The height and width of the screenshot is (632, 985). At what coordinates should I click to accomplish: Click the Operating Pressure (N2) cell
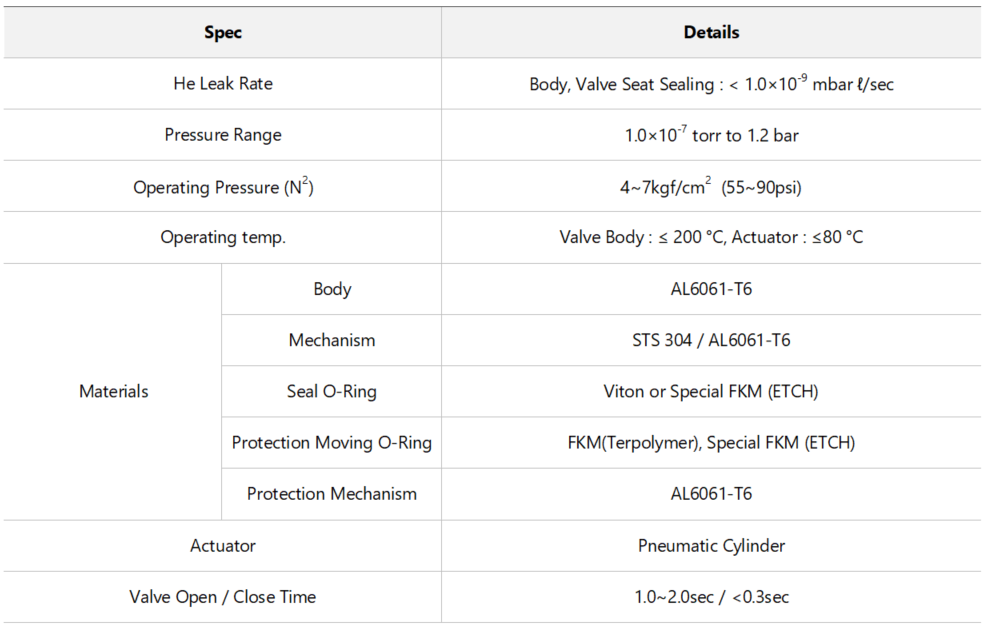click(x=222, y=187)
